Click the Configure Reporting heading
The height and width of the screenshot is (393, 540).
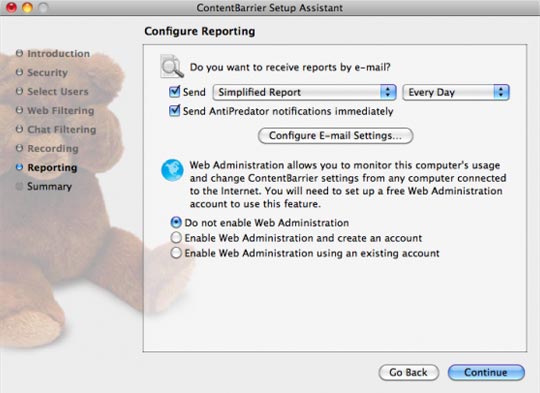[200, 31]
